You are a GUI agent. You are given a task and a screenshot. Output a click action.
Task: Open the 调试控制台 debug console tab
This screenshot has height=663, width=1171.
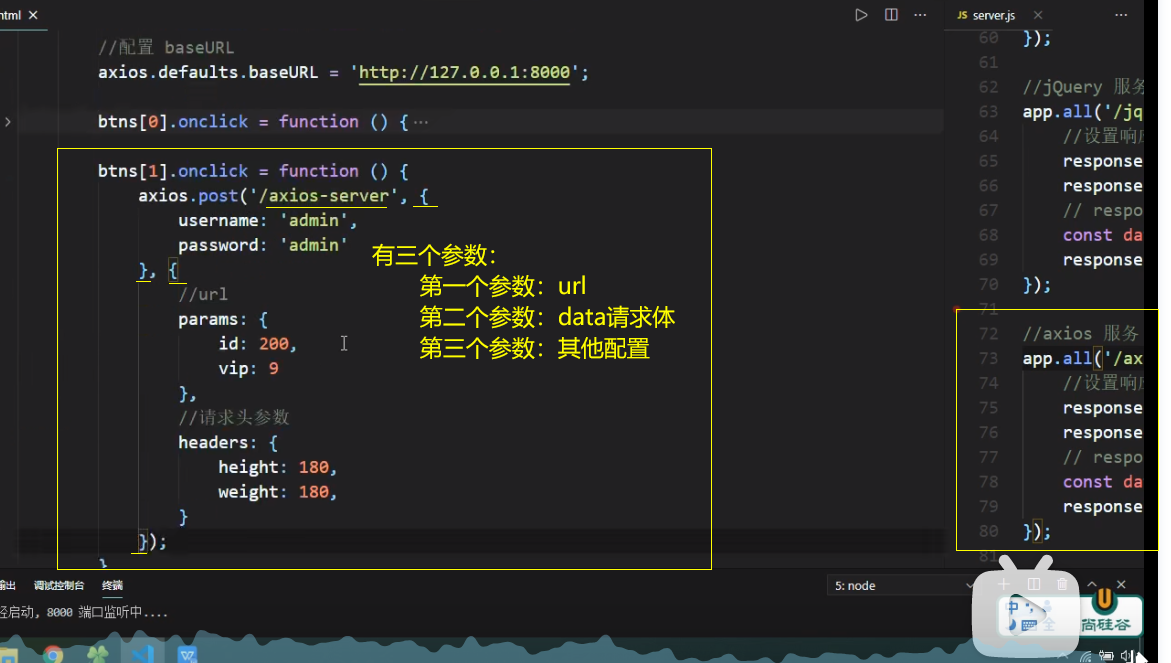click(59, 585)
